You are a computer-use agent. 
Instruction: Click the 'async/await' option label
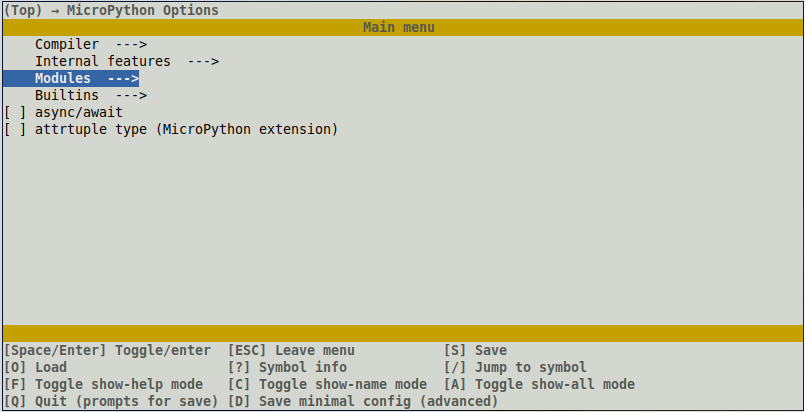click(79, 113)
